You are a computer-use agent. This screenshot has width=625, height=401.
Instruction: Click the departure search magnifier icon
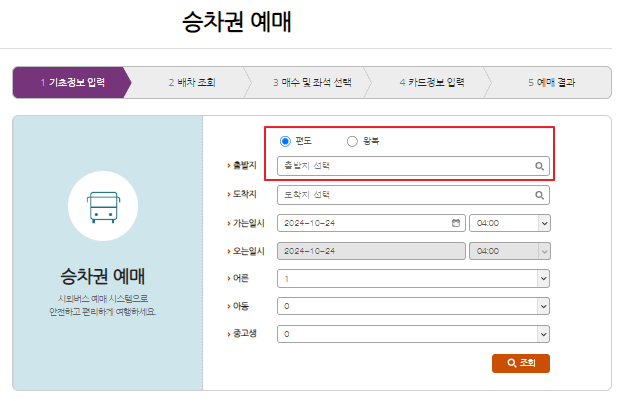click(x=539, y=166)
